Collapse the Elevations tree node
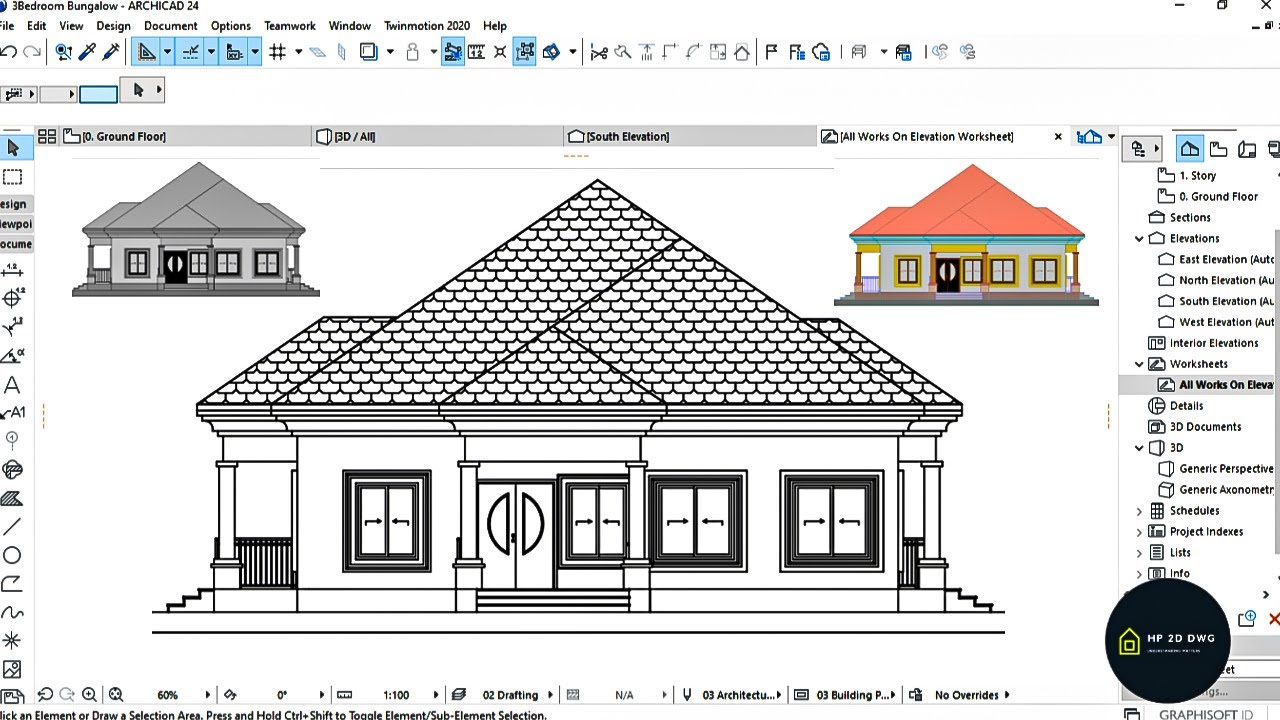This screenshot has height=720, width=1280. 1139,239
